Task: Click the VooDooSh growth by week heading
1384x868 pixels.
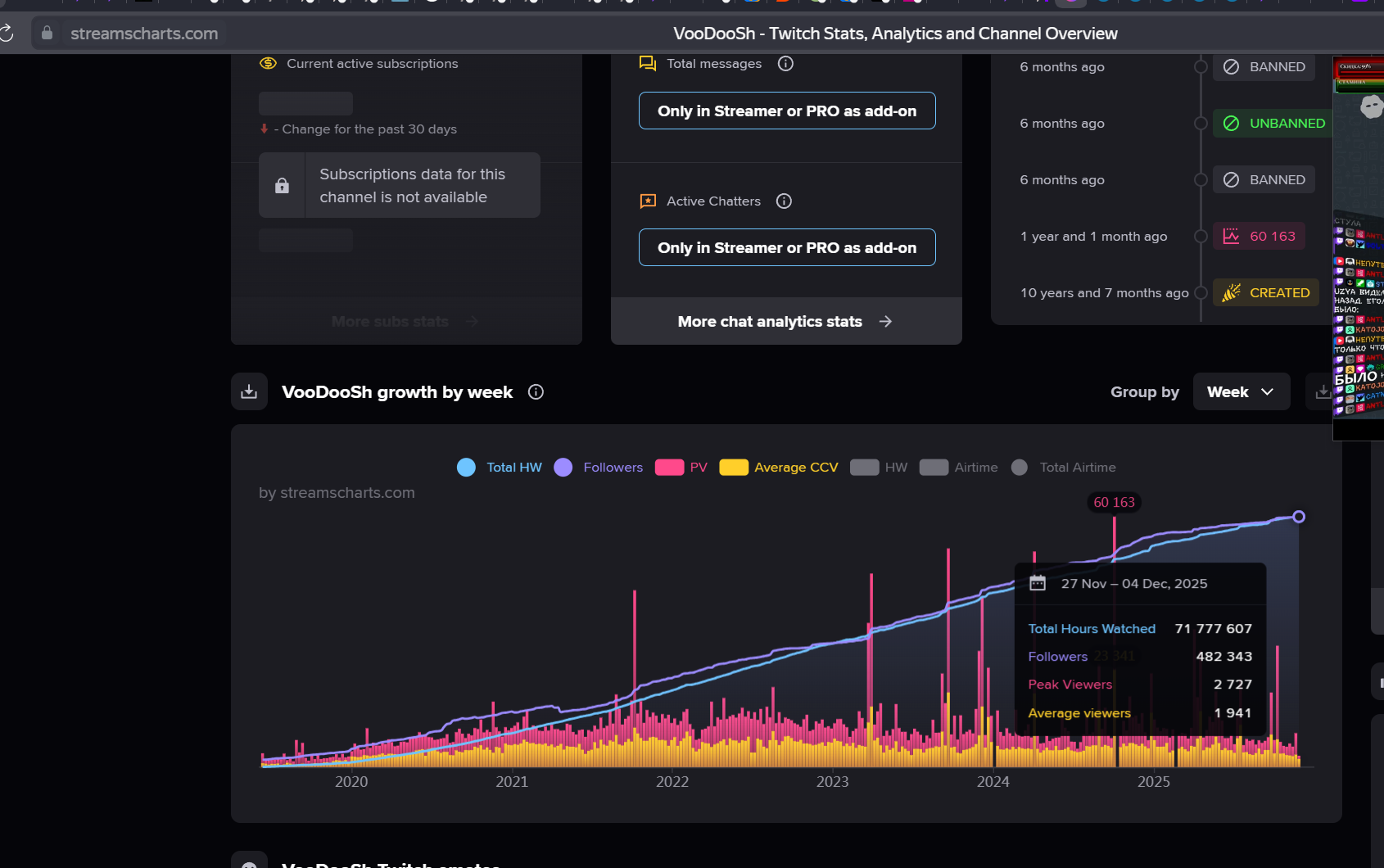Action: pyautogui.click(x=397, y=392)
